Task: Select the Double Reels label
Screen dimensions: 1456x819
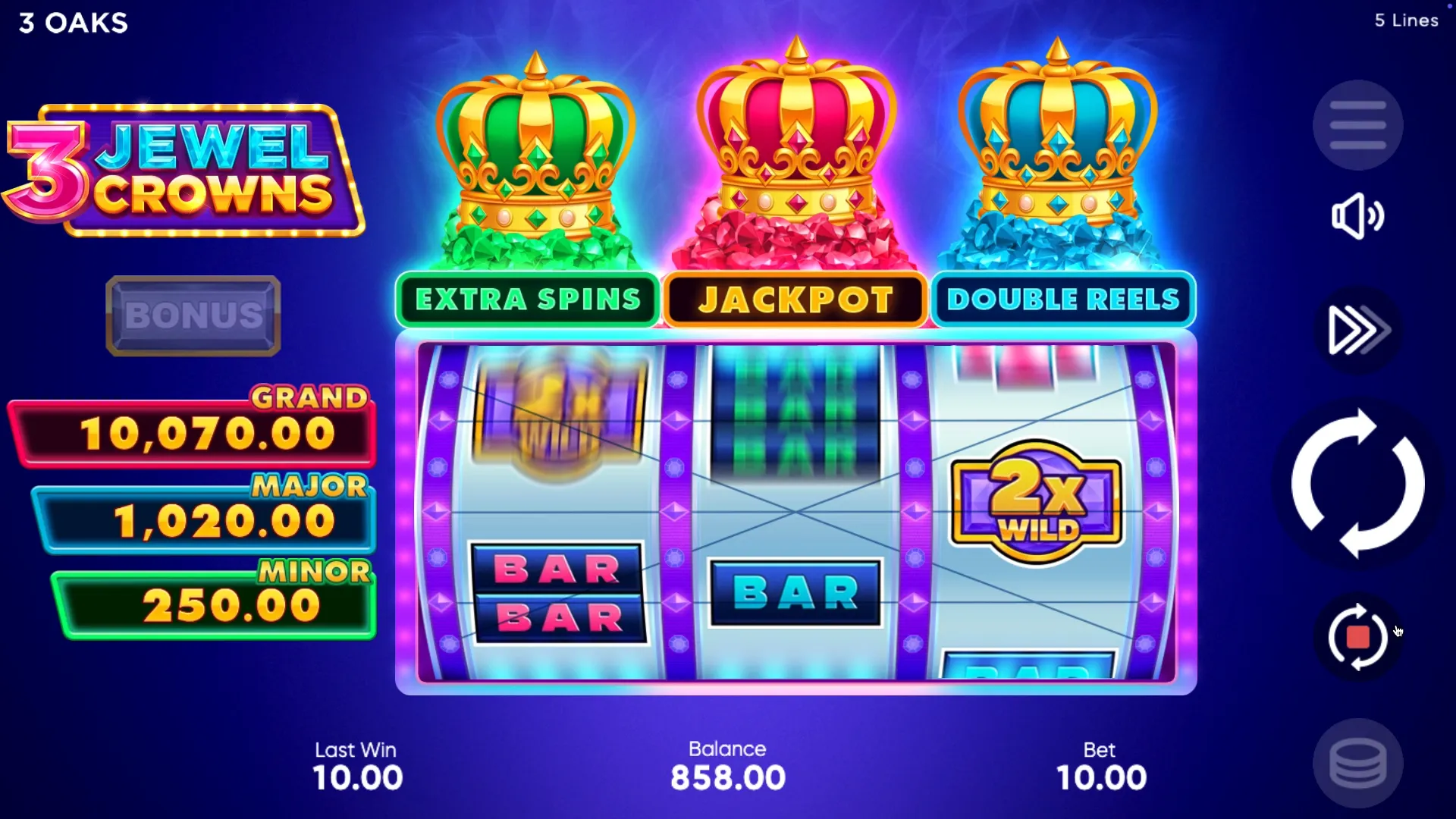Action: click(x=1063, y=300)
